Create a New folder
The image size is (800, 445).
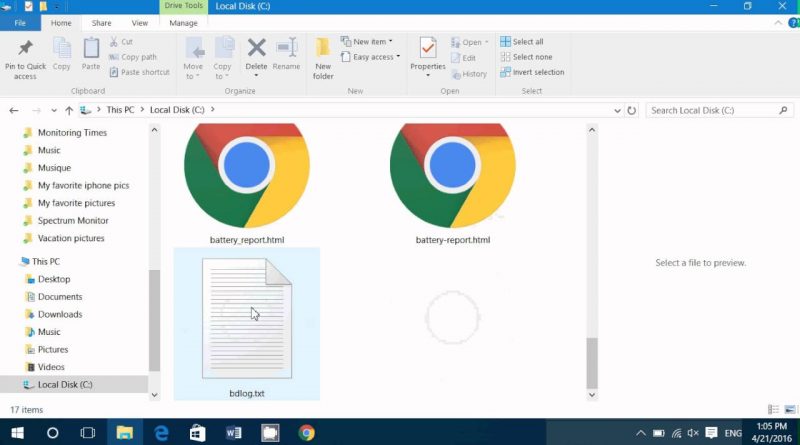coord(322,58)
